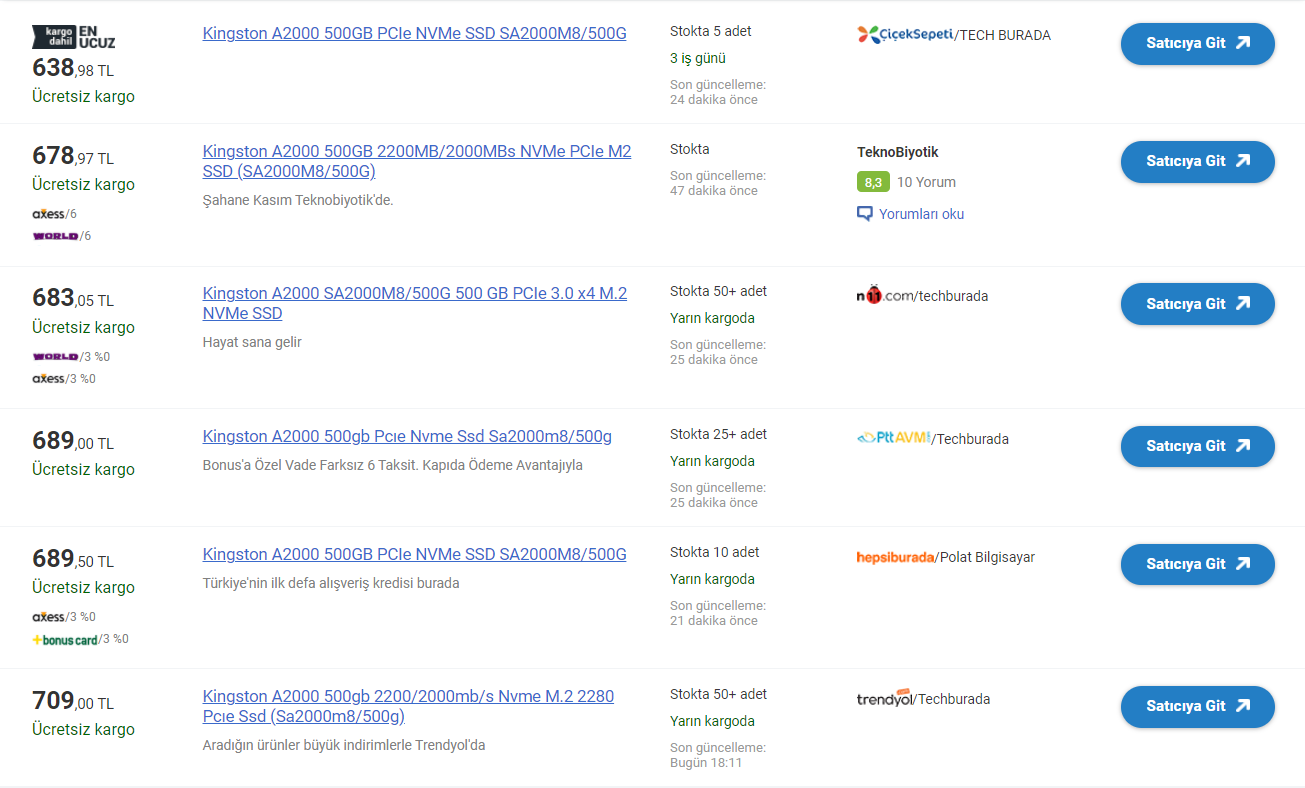Open the n11 PCIe 3.0 x4 product link
This screenshot has height=788, width=1305.
(x=415, y=303)
